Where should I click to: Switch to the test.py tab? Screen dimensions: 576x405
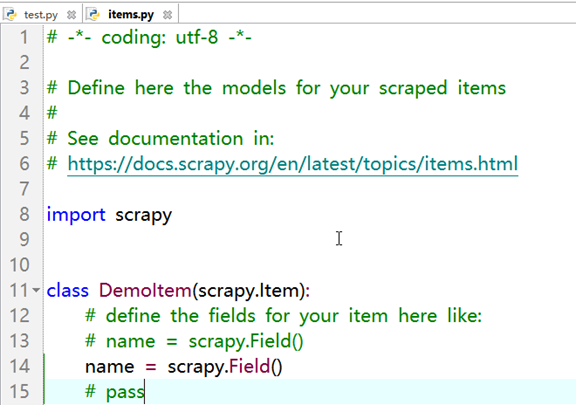41,15
